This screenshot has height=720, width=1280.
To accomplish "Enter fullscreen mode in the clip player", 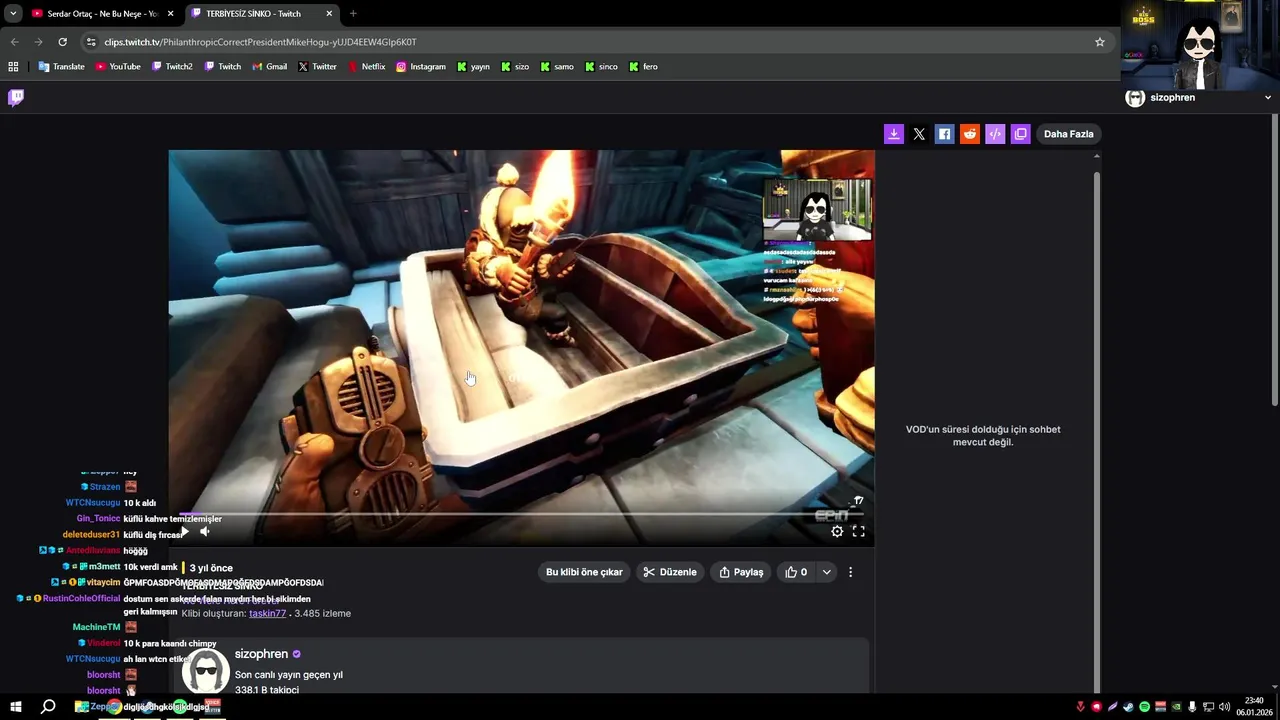I will pyautogui.click(x=858, y=532).
